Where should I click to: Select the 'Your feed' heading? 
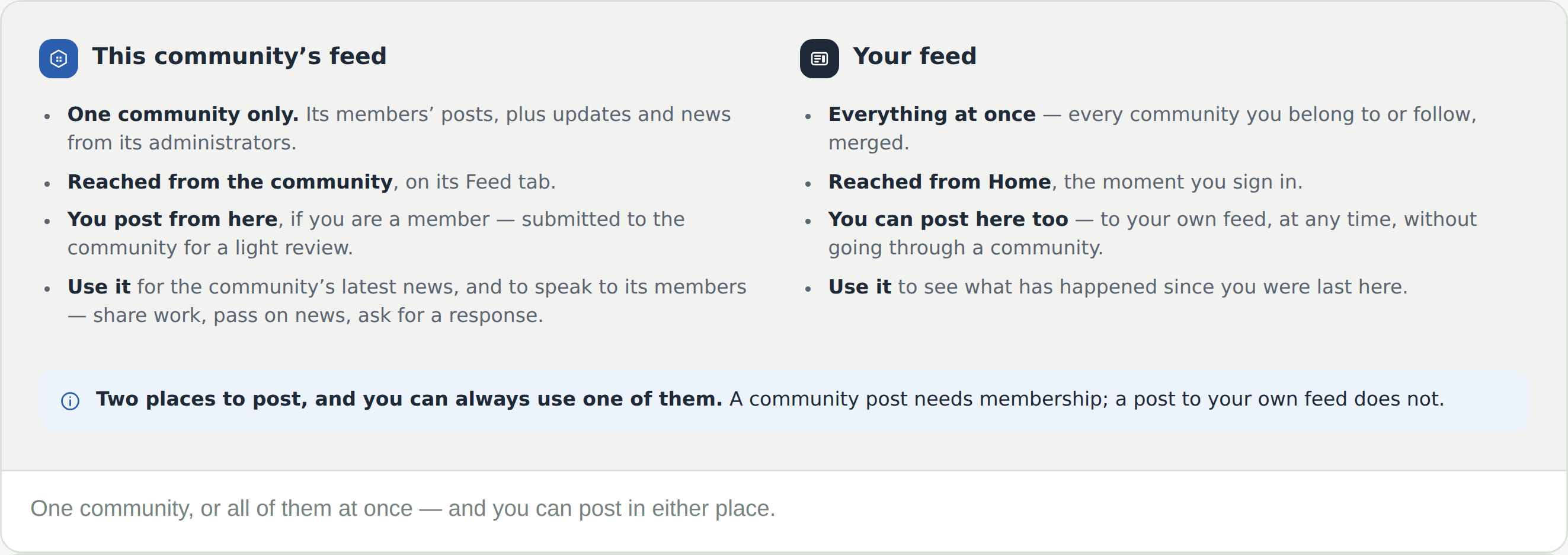[x=914, y=56]
